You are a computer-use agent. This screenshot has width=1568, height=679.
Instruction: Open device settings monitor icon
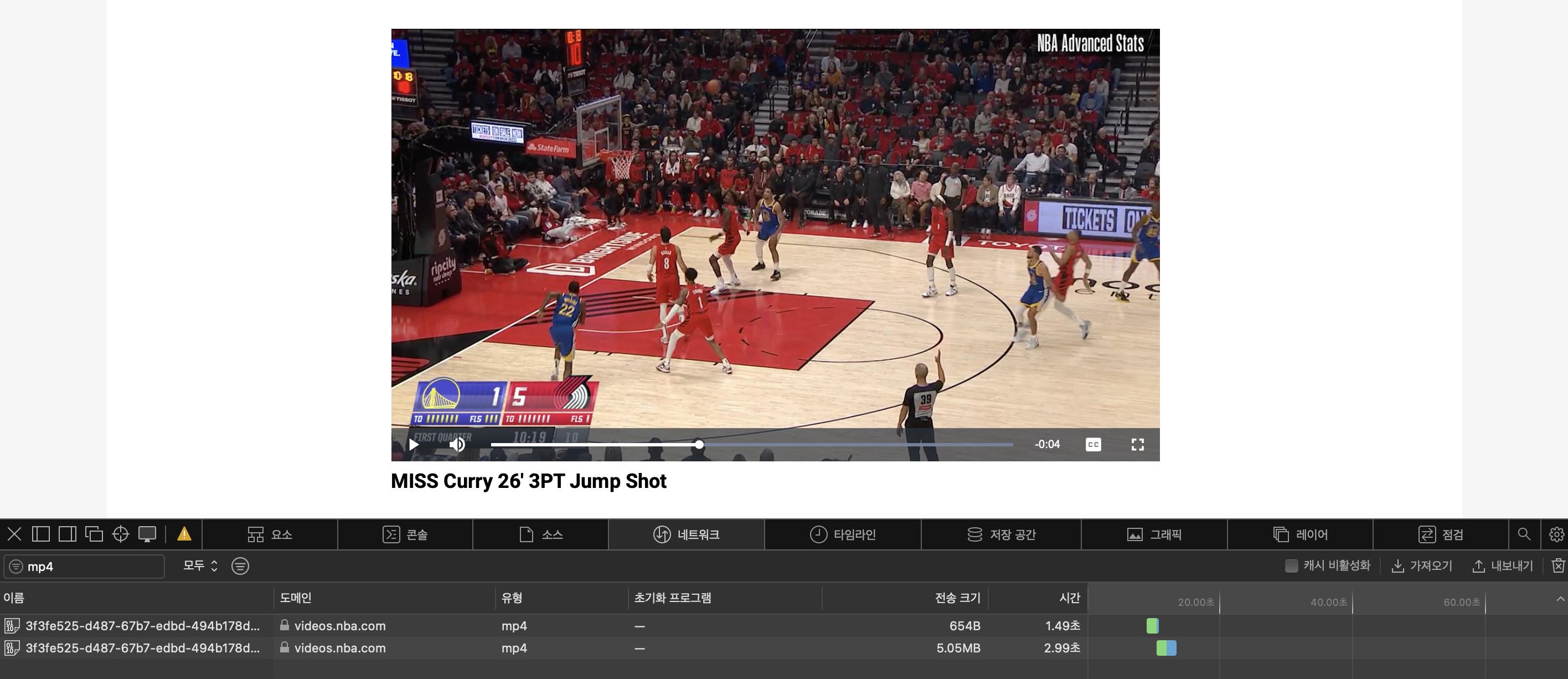pos(147,534)
